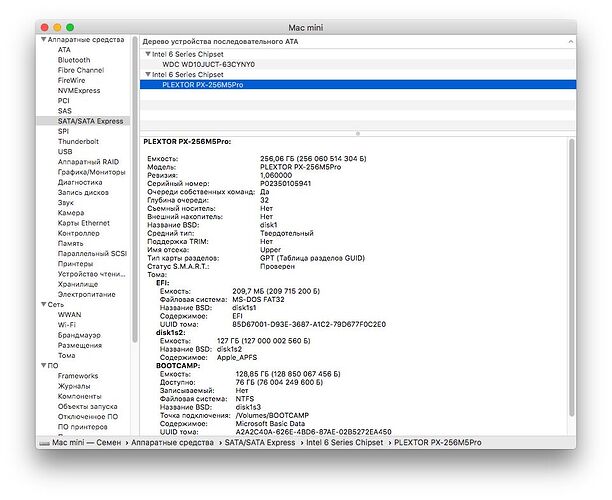Open NVMExpress hardware entry

point(79,90)
